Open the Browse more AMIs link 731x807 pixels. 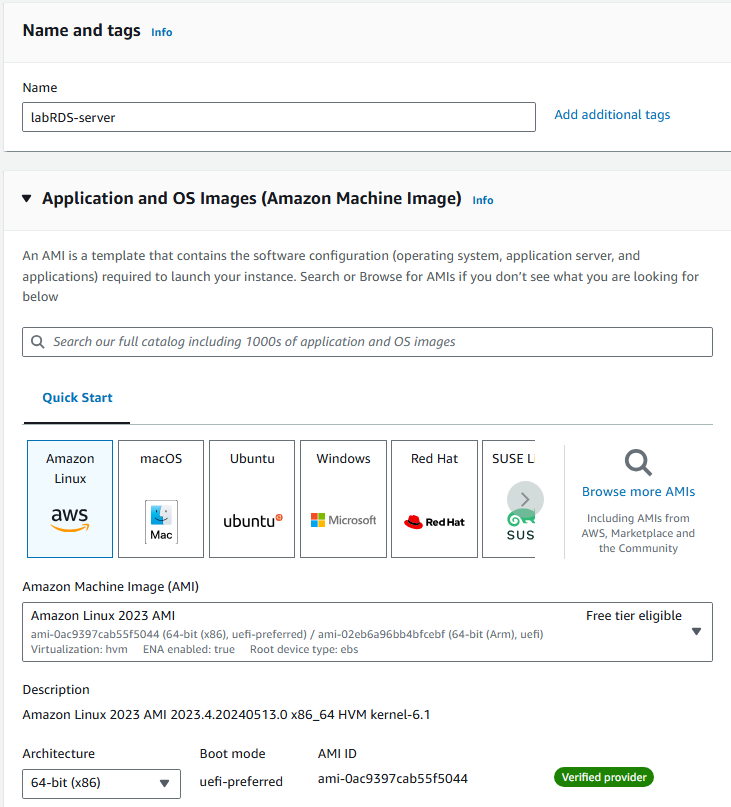click(638, 492)
